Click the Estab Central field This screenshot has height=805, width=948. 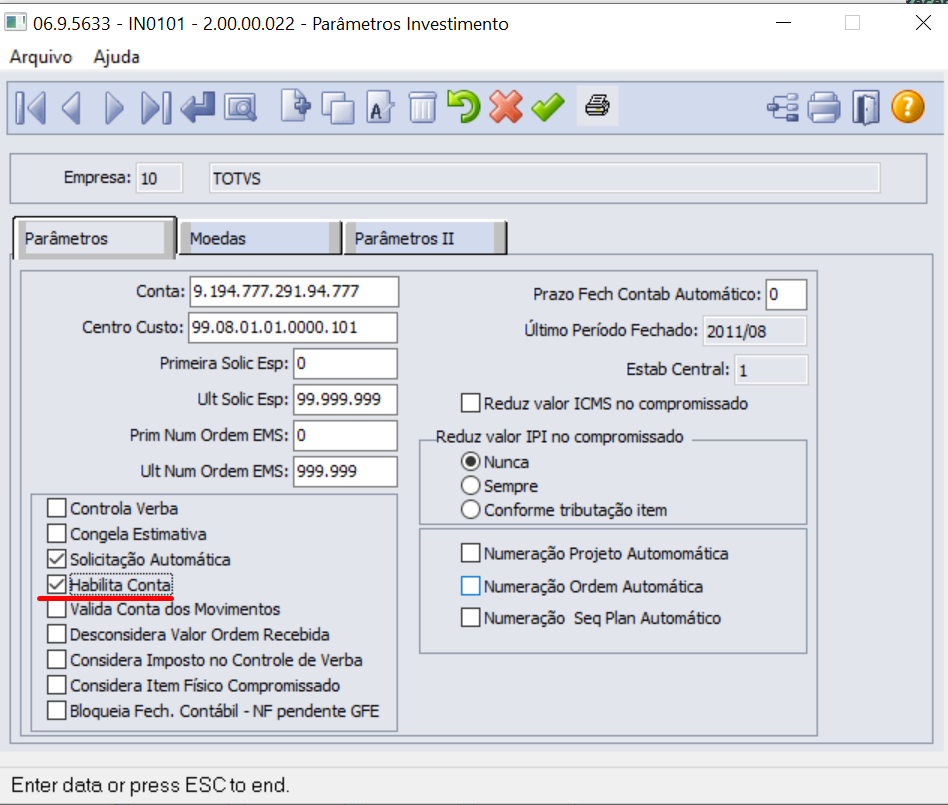pos(771,370)
